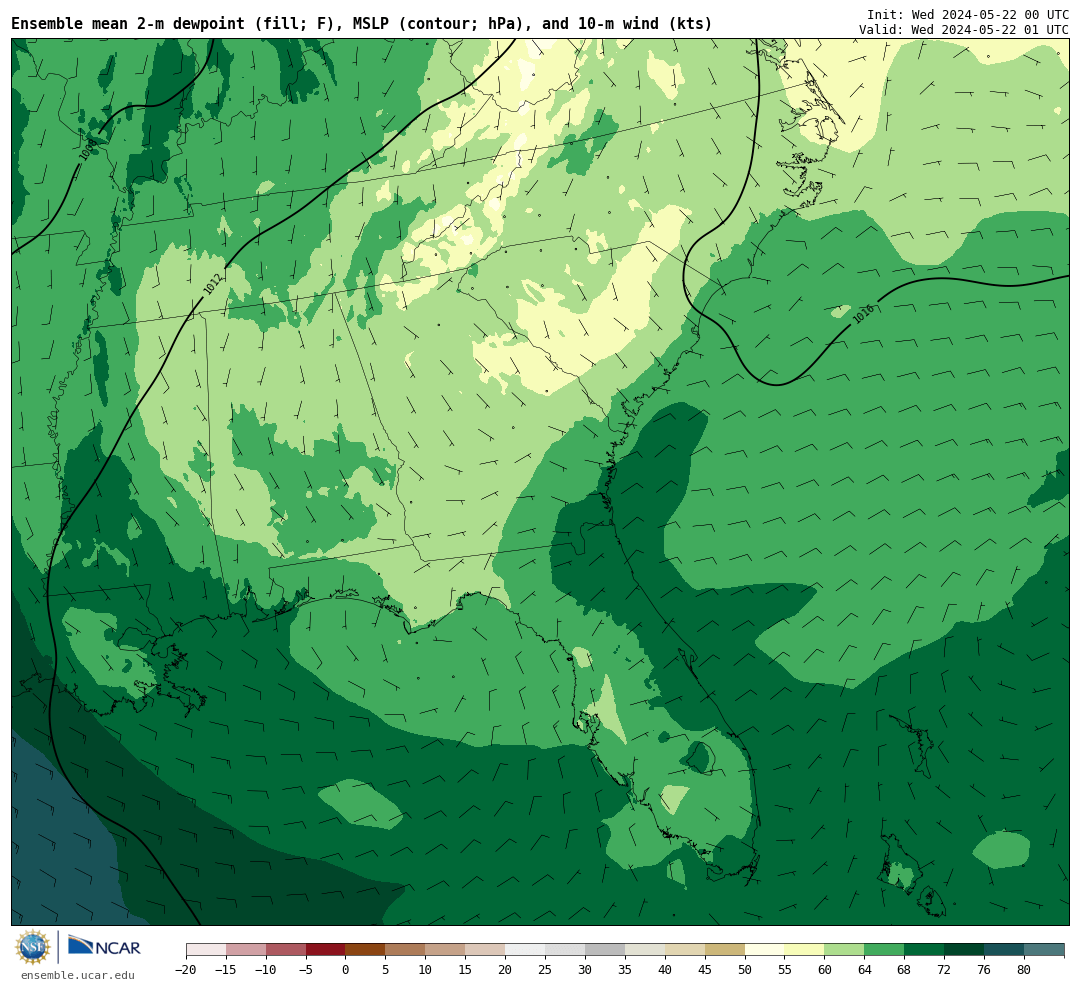Select the medium green 64 to 68 swatch
Image resolution: width=1080 pixels, height=988 pixels.
(x=884, y=950)
